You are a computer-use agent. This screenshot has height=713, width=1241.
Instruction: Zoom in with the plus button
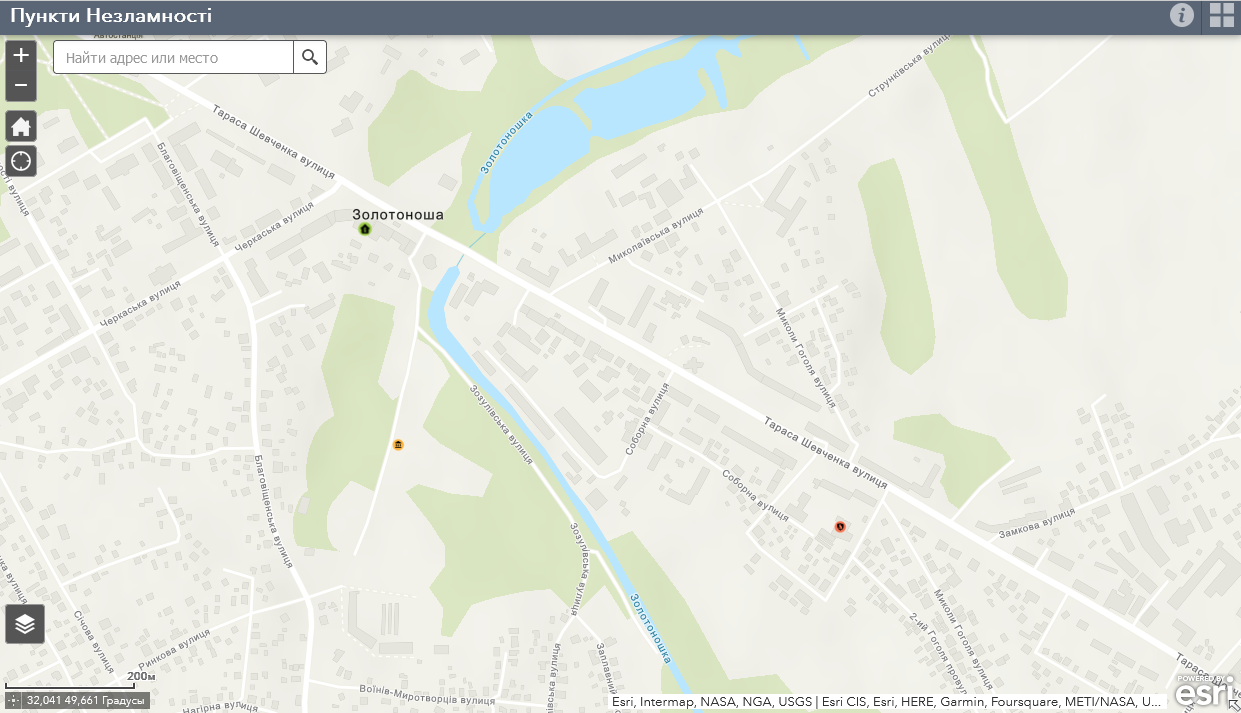pos(21,55)
